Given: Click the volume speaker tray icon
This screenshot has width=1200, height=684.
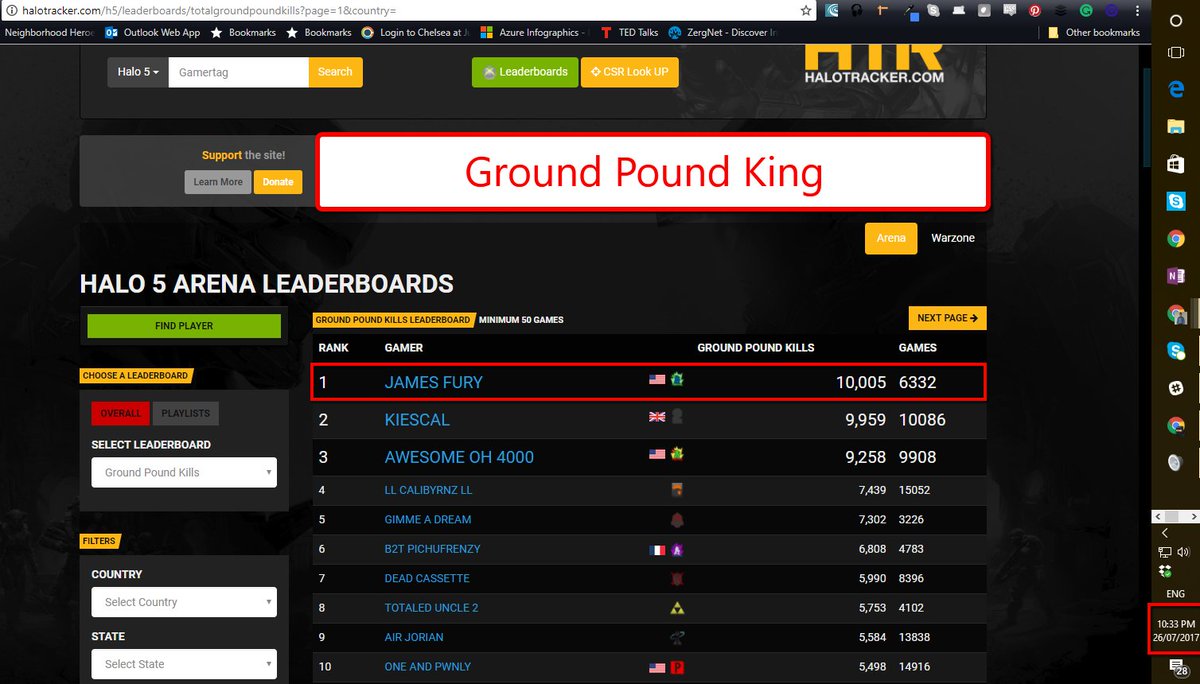Looking at the screenshot, I should (1184, 552).
